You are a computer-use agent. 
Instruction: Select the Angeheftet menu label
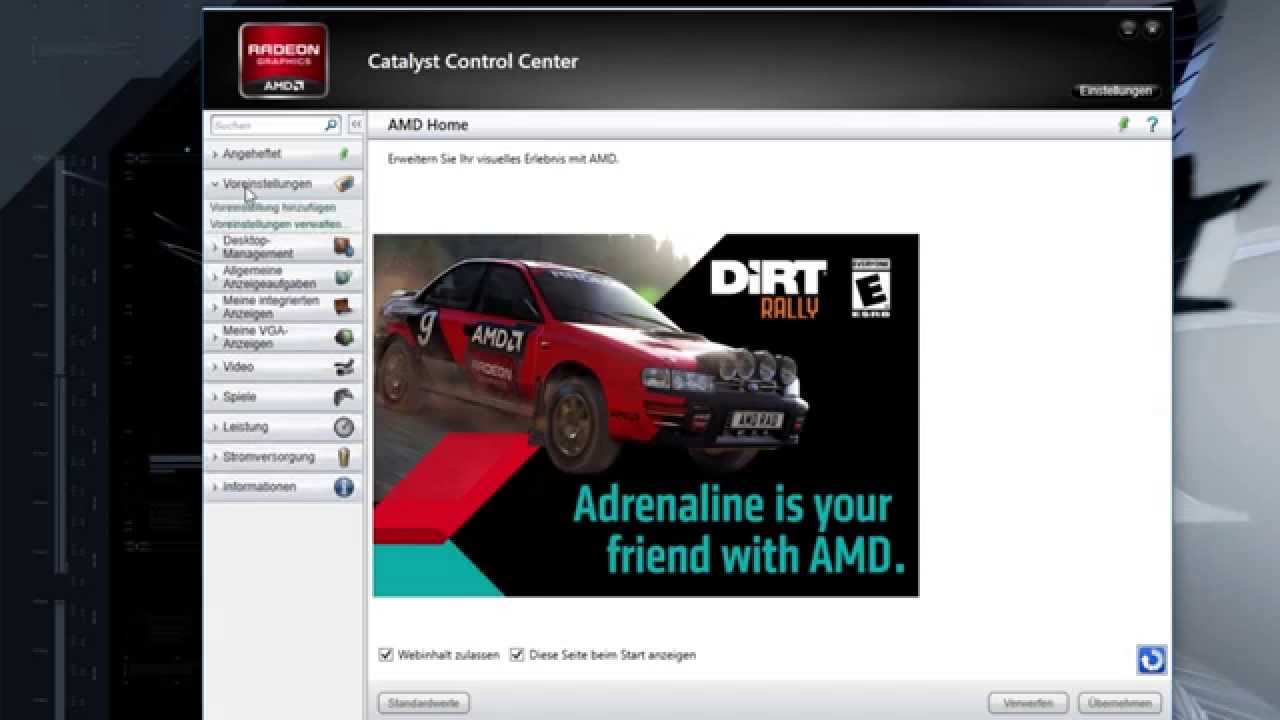tap(251, 154)
